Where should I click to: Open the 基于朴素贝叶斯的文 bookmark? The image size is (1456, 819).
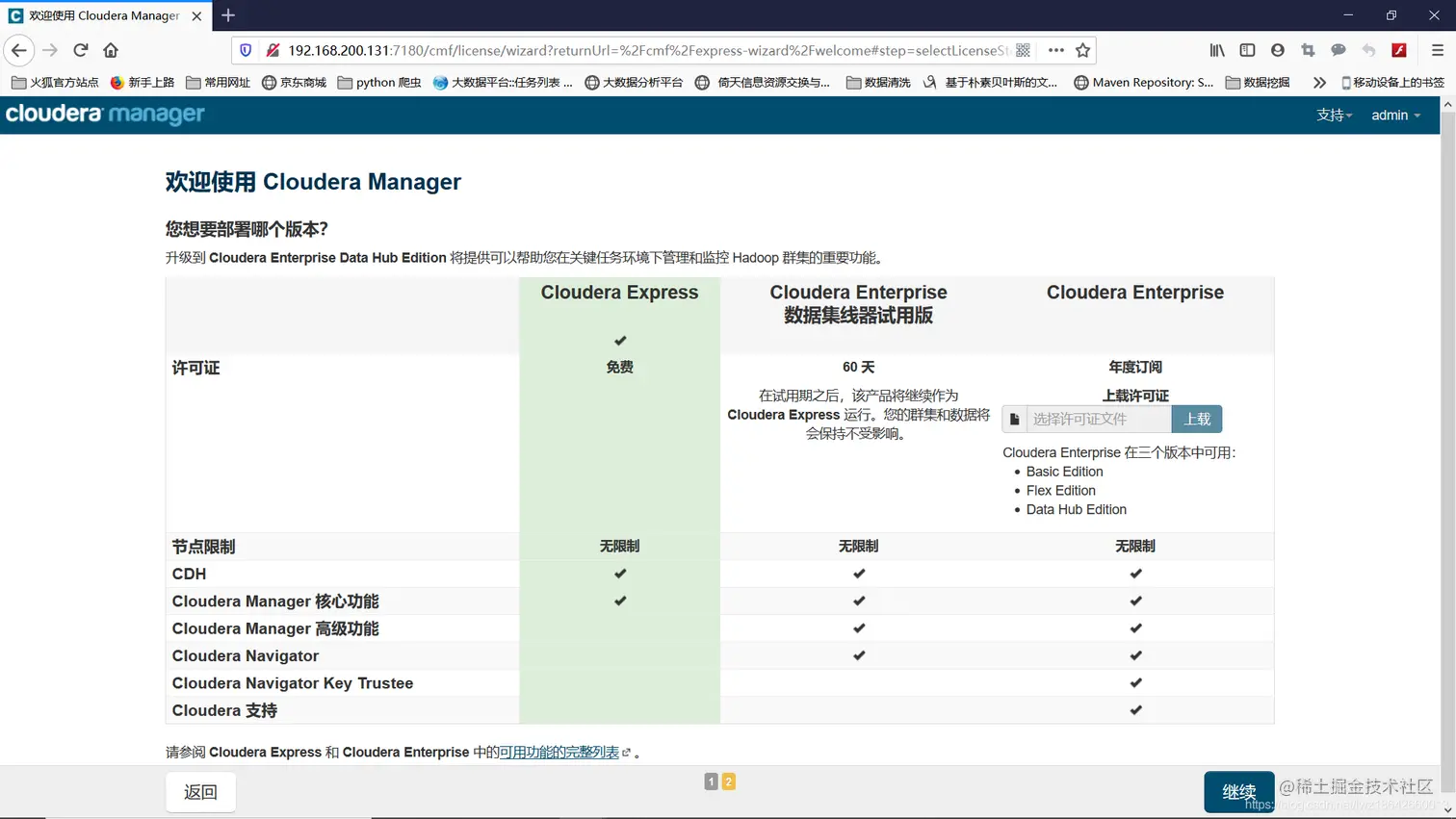point(990,83)
